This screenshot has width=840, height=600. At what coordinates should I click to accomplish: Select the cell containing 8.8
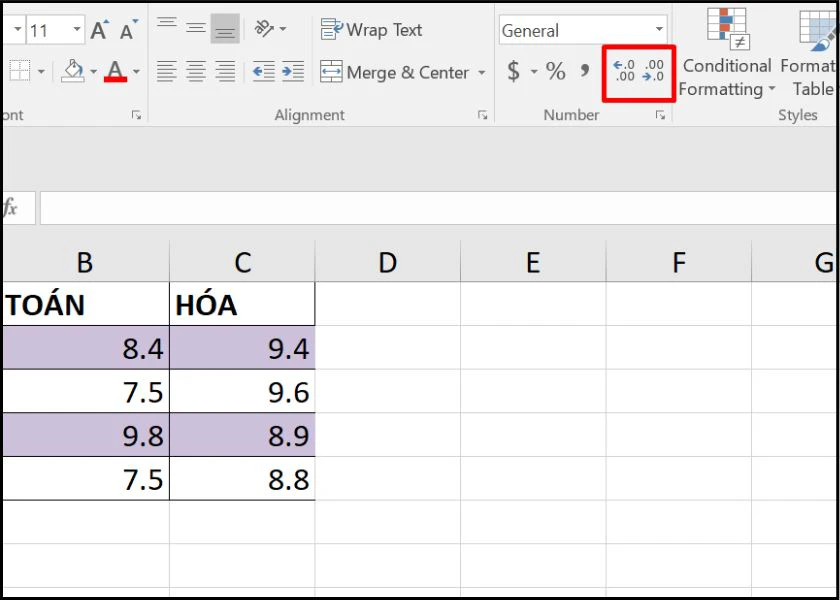click(x=243, y=479)
